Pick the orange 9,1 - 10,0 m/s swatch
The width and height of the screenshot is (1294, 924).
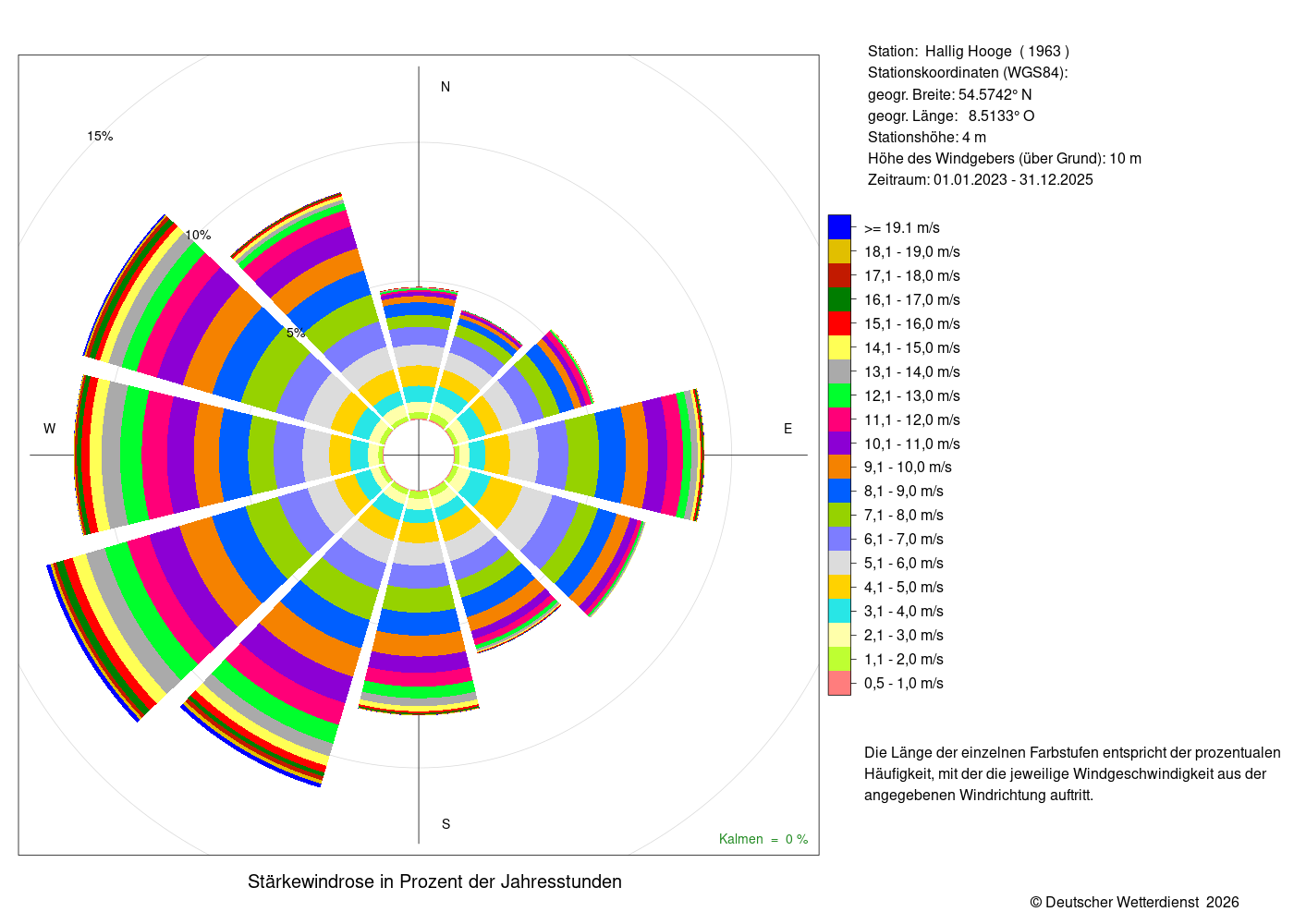pyautogui.click(x=839, y=467)
